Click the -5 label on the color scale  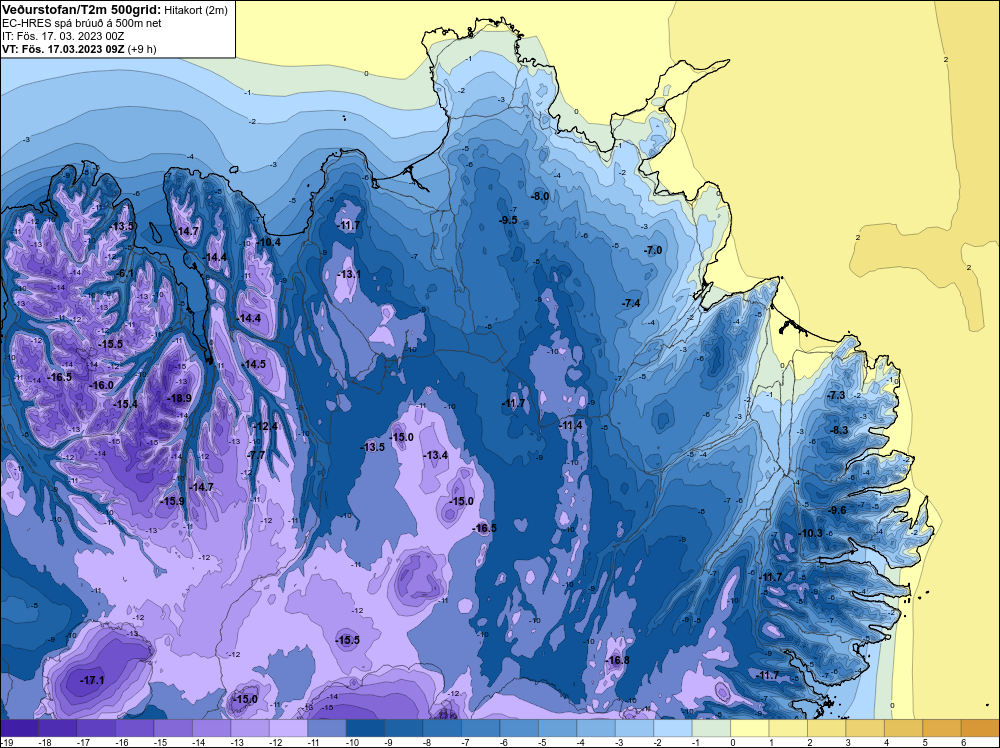point(542,742)
